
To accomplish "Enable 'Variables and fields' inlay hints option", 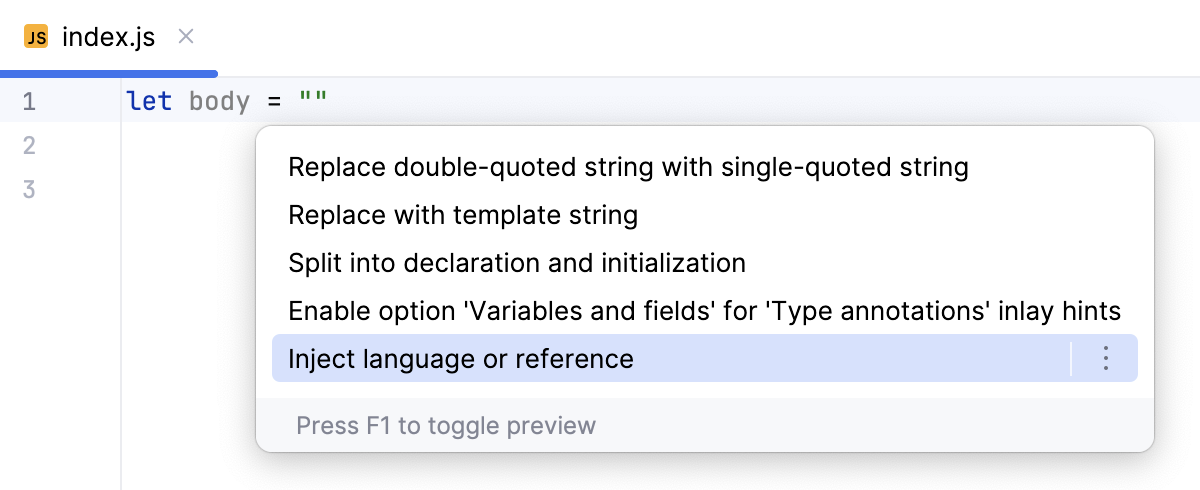I will coord(704,310).
